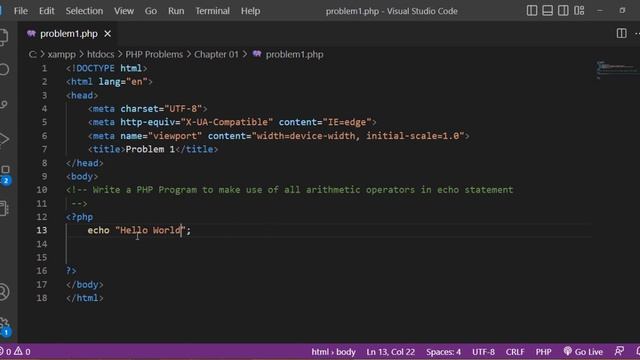
Task: Open the Selection menu
Action: point(84,11)
